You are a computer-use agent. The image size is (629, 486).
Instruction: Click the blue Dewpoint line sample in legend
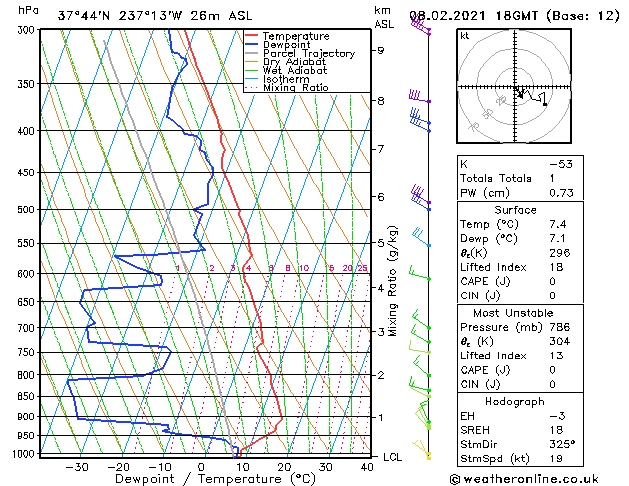tap(252, 44)
